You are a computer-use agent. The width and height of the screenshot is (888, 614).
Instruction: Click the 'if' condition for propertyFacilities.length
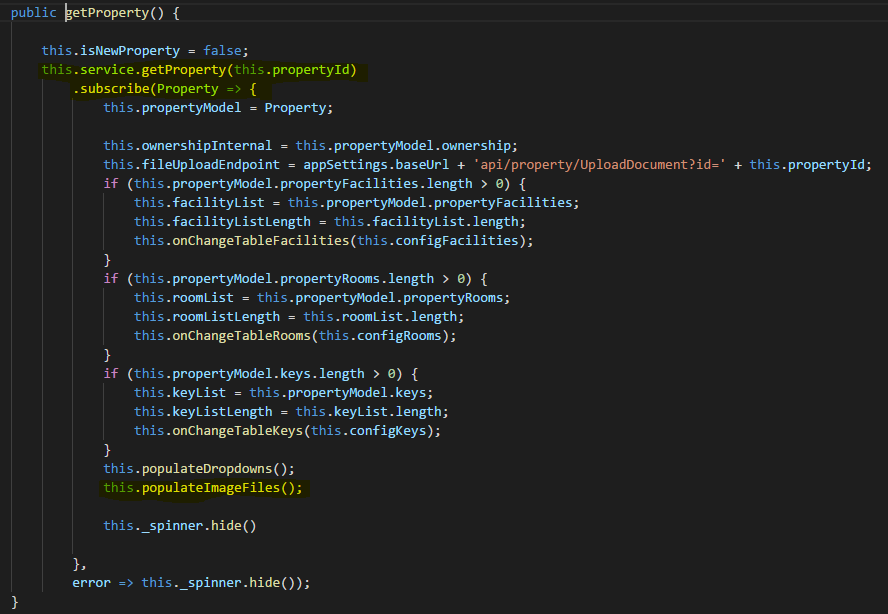pos(314,184)
